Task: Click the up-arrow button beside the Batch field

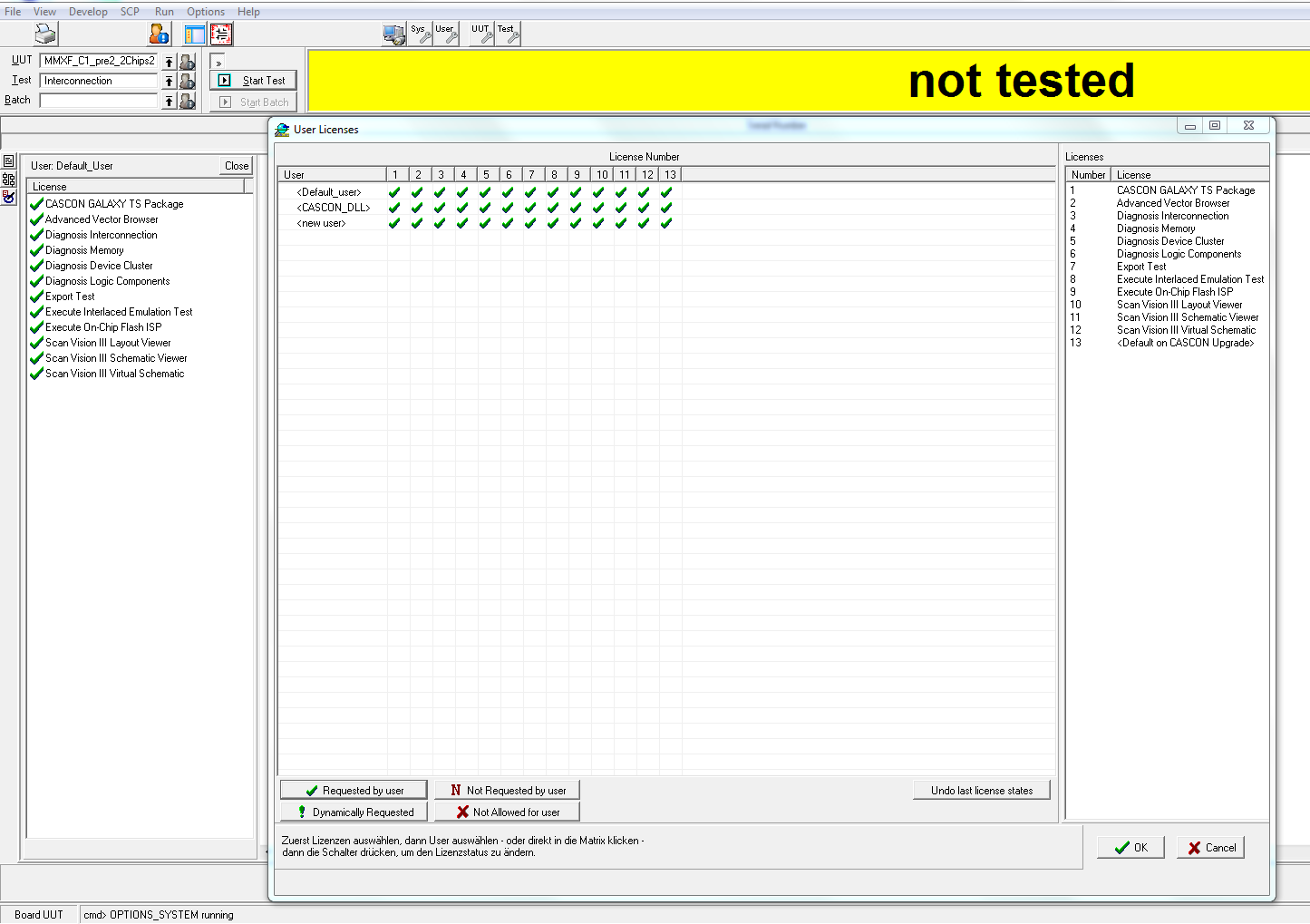Action: point(169,102)
